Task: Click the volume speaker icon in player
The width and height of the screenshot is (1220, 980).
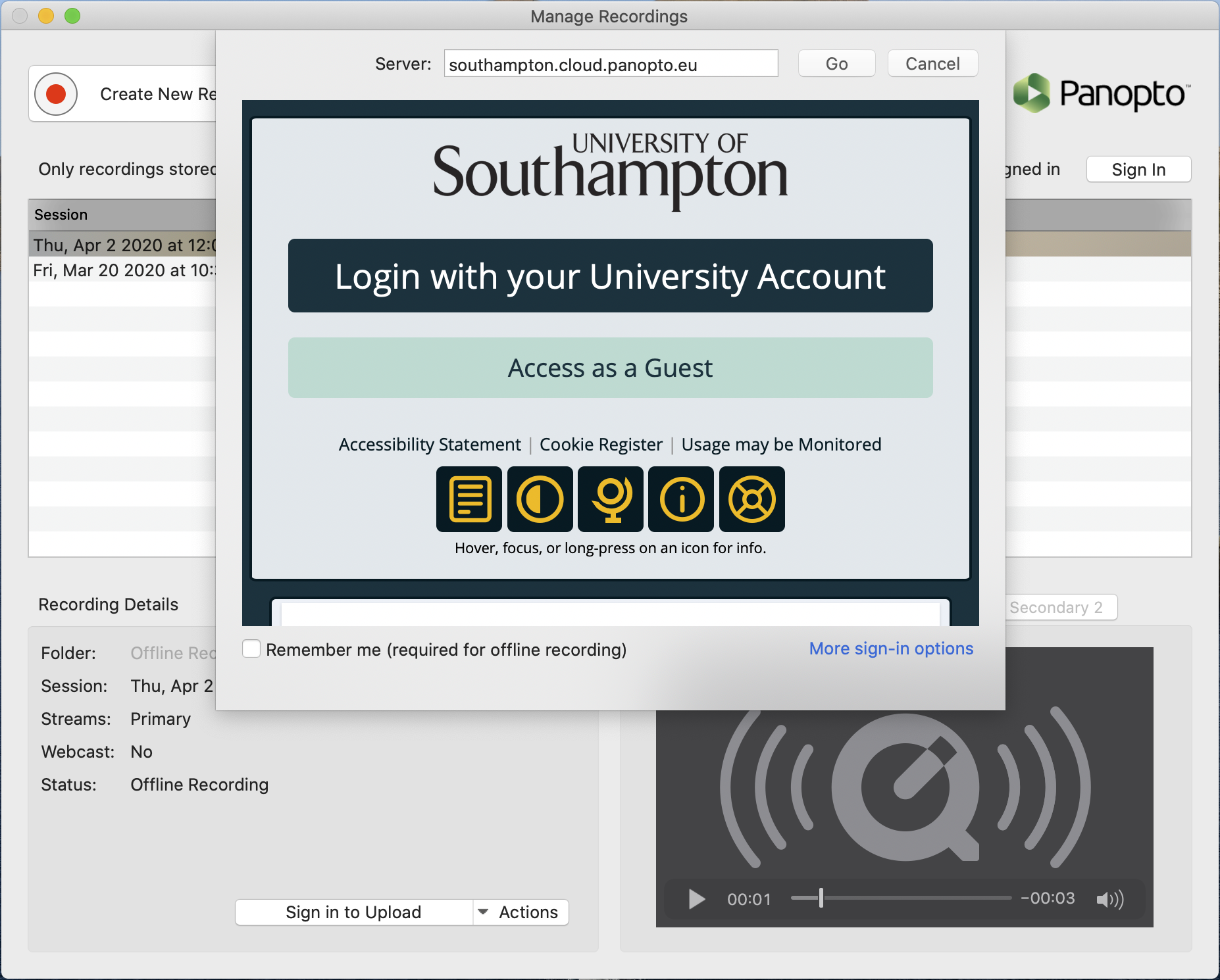Action: pos(1110,899)
